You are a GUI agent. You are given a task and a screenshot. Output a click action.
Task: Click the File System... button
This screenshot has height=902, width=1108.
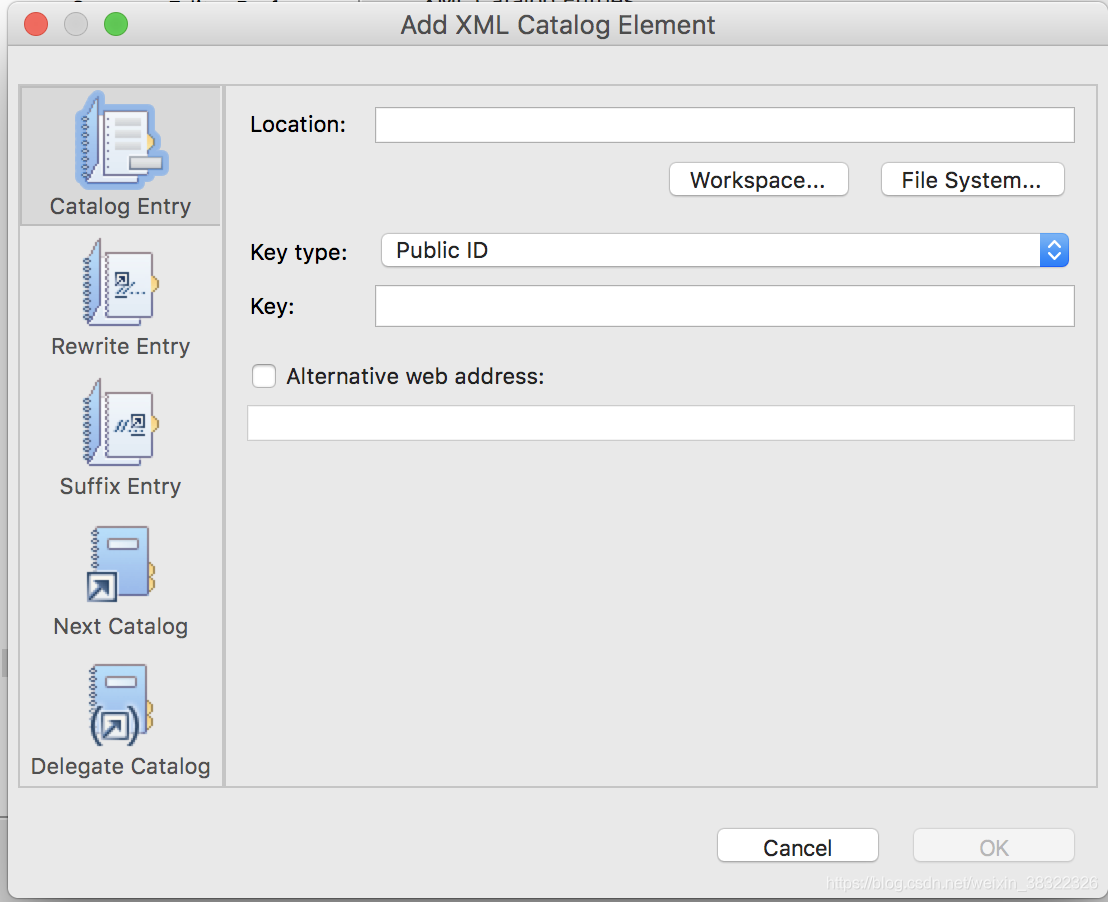coord(972,180)
